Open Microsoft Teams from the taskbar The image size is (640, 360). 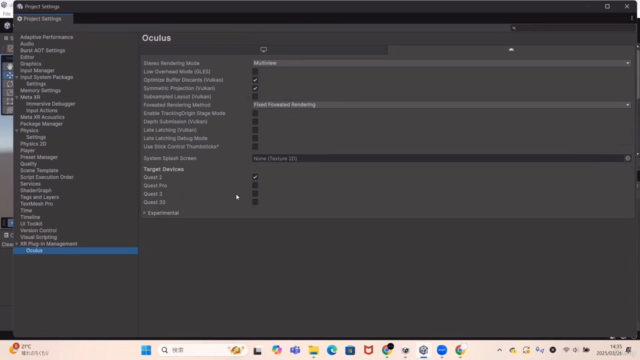click(x=295, y=350)
